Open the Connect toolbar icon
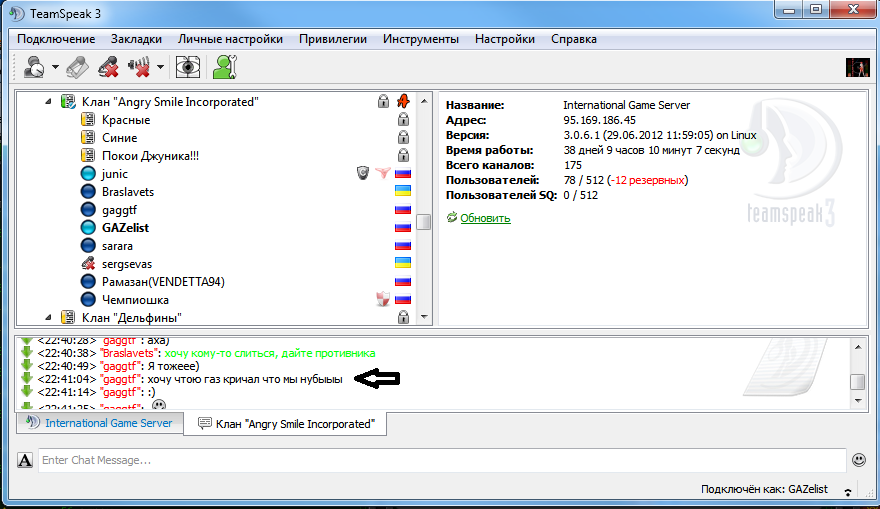The height and width of the screenshot is (509, 880). 35,67
